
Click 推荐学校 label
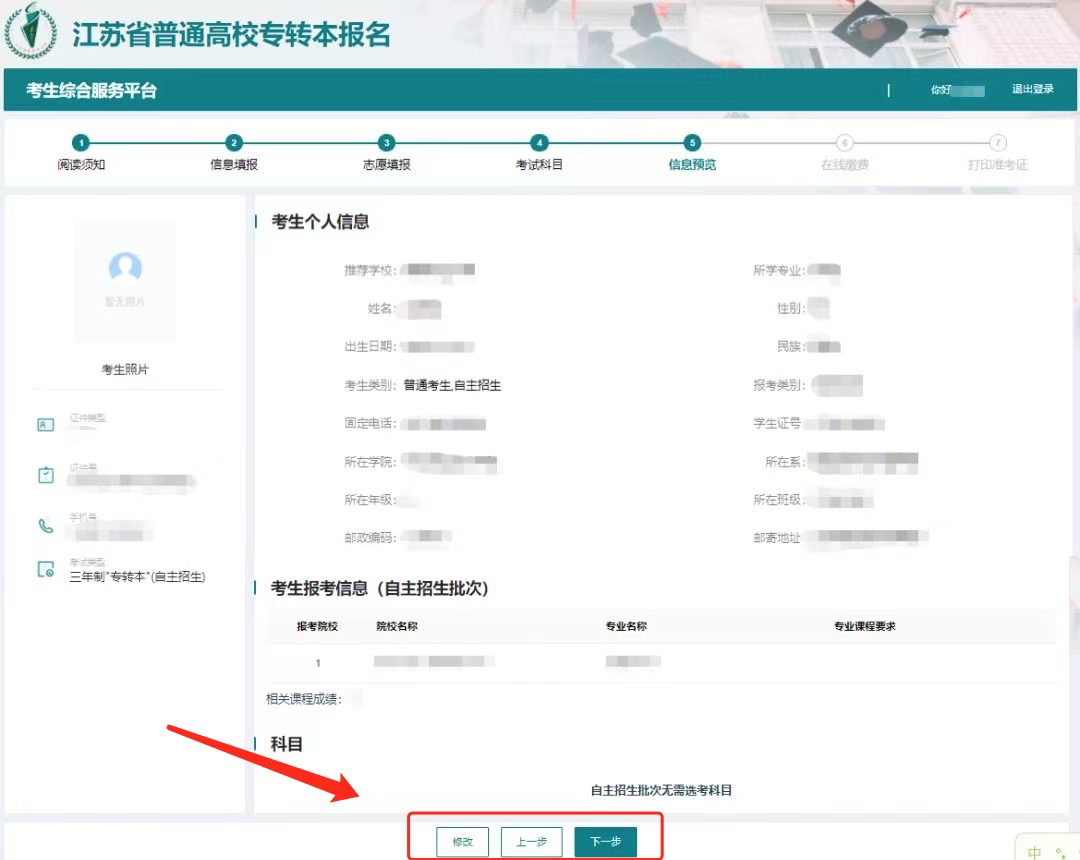(x=370, y=270)
